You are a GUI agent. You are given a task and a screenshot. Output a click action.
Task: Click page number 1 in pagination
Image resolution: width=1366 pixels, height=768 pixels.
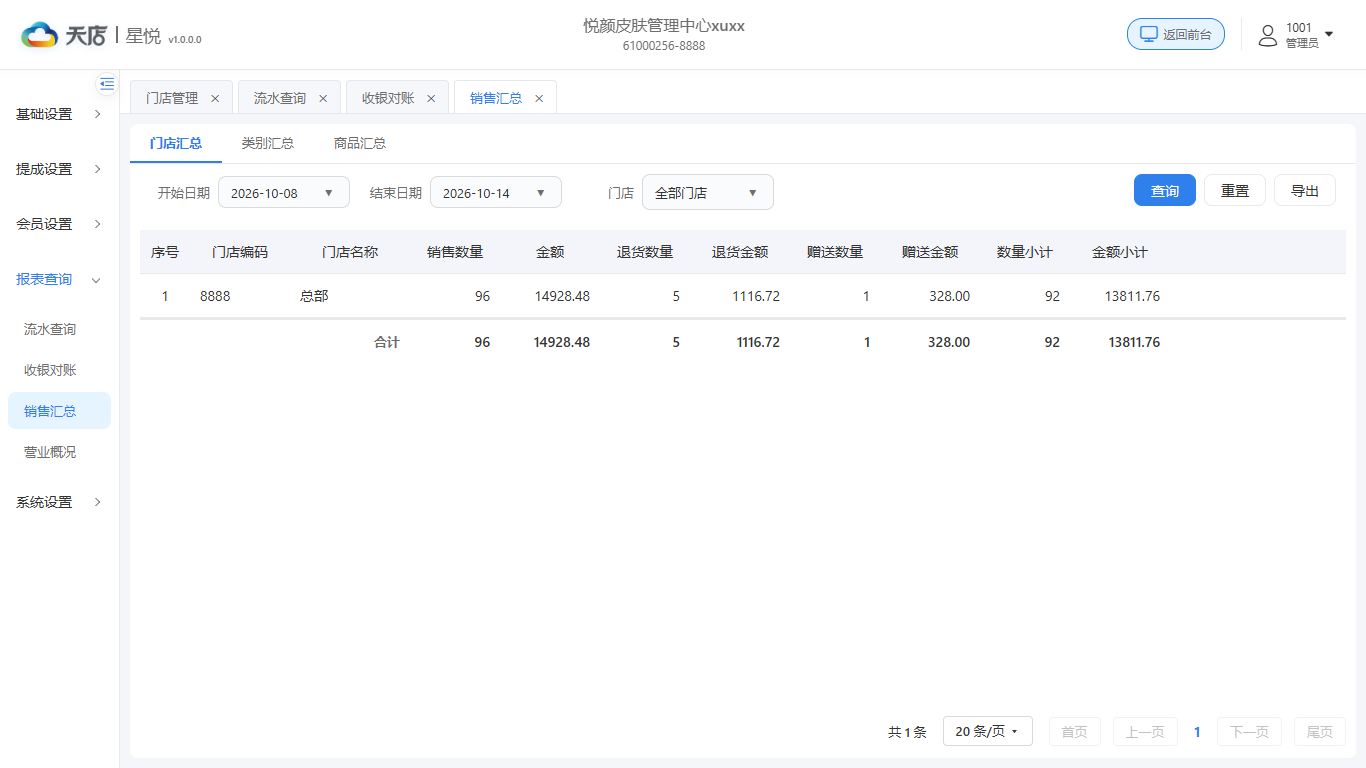1197,732
